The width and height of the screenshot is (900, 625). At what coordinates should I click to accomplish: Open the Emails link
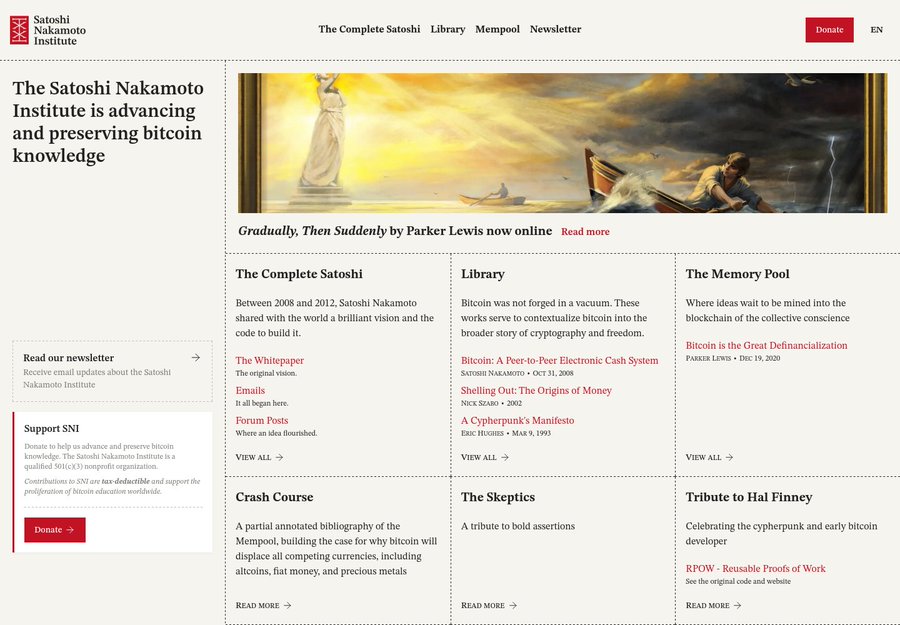[x=250, y=390]
